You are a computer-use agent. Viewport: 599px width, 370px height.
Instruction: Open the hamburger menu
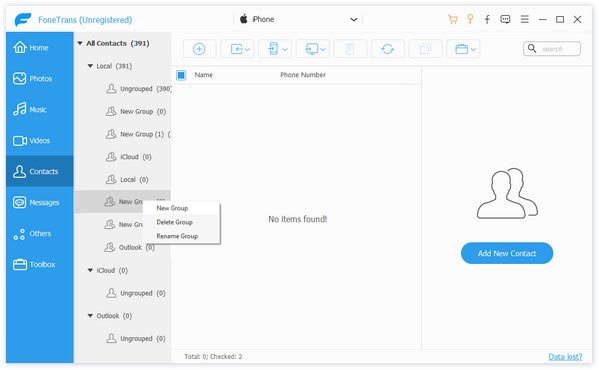[525, 19]
